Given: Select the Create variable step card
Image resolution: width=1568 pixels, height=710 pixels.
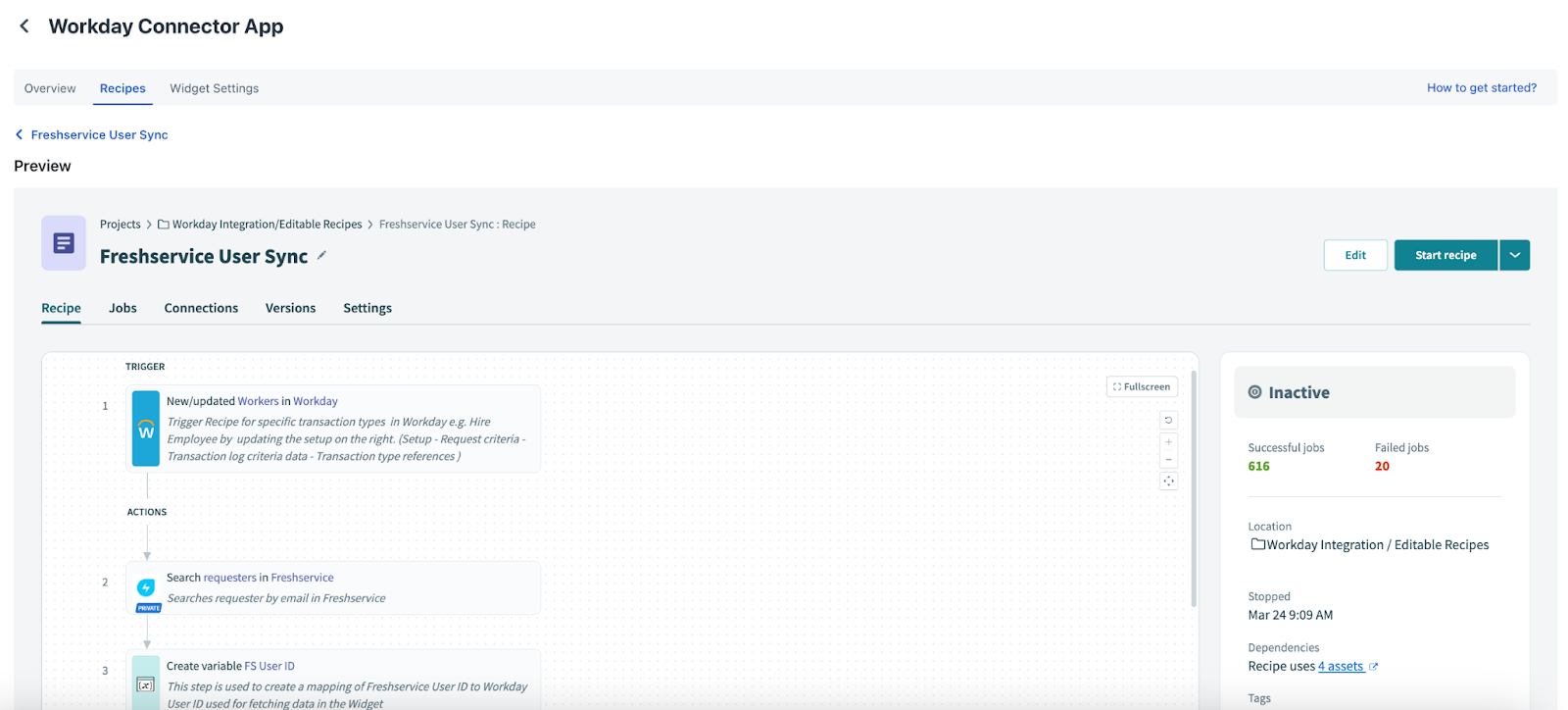Looking at the screenshot, I should [333, 680].
